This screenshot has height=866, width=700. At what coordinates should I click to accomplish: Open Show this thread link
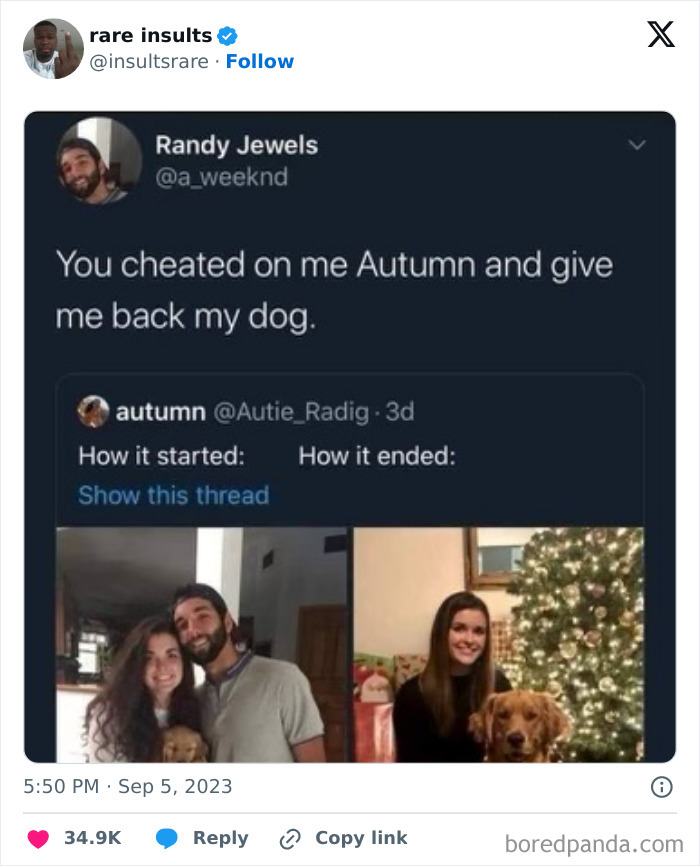tap(173, 495)
